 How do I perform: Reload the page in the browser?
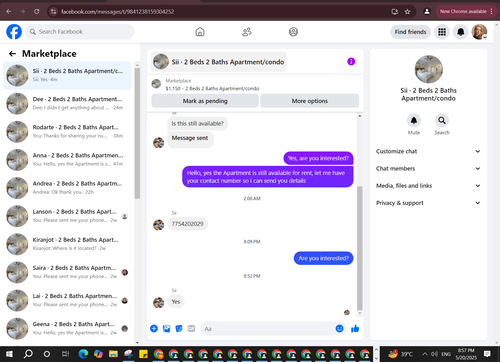pyautogui.click(x=37, y=12)
